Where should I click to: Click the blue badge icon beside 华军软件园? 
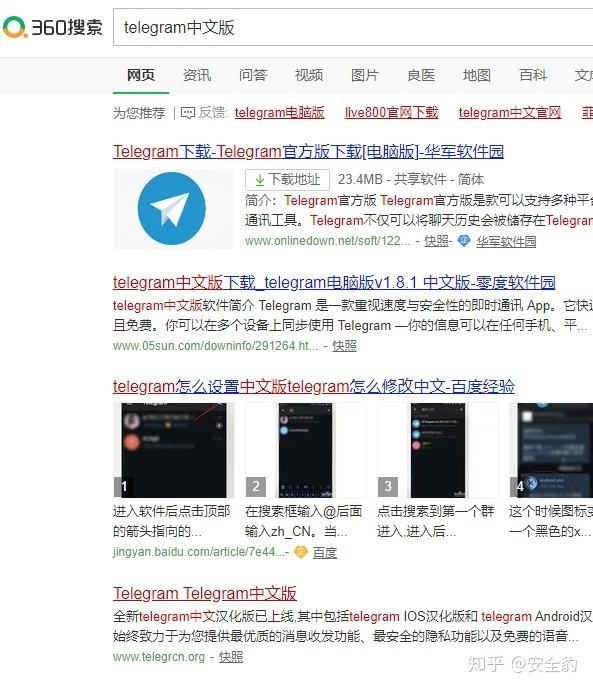point(464,241)
